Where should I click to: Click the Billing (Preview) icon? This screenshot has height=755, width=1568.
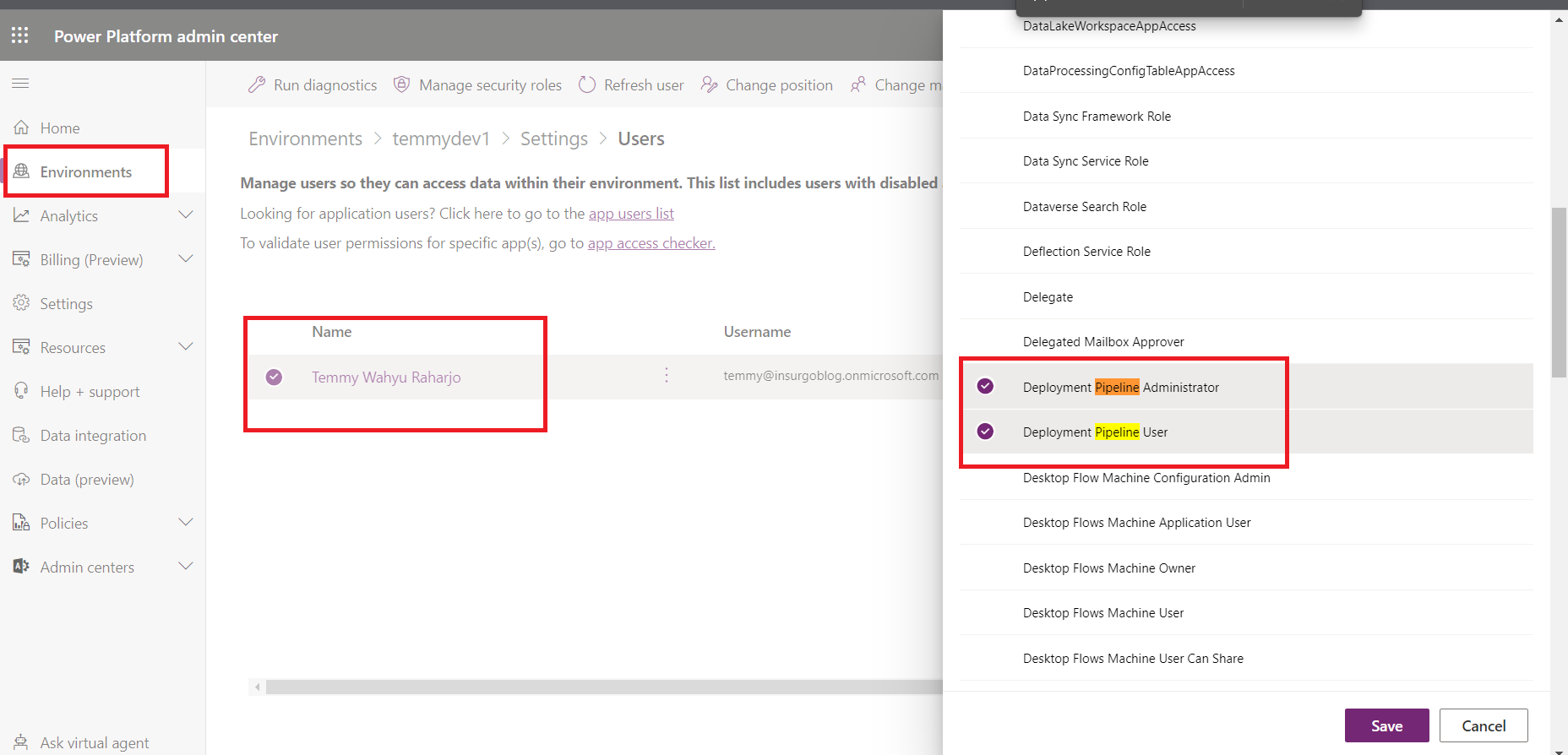pyautogui.click(x=21, y=259)
